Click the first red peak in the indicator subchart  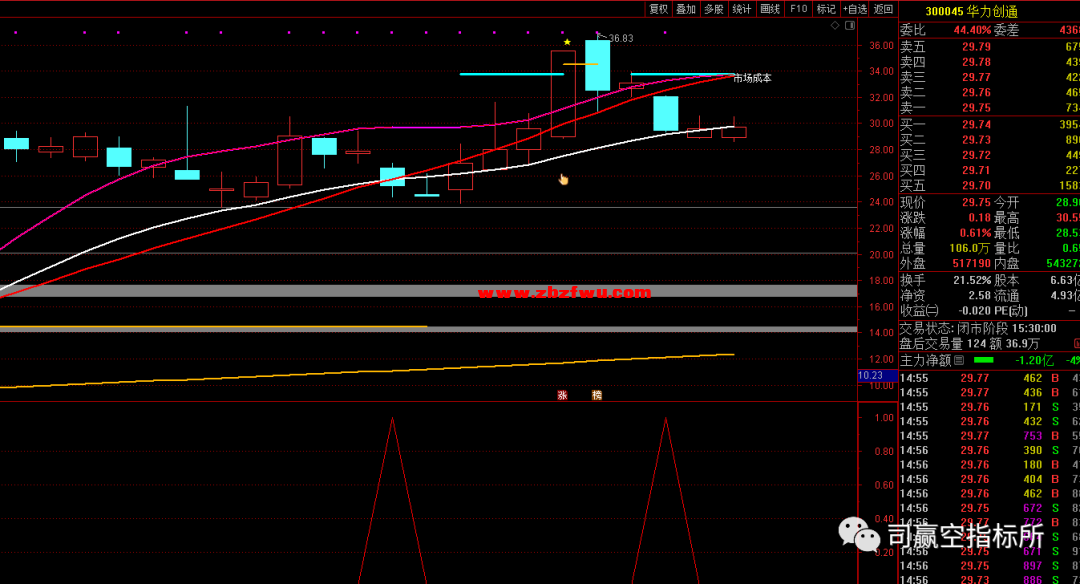coord(392,499)
